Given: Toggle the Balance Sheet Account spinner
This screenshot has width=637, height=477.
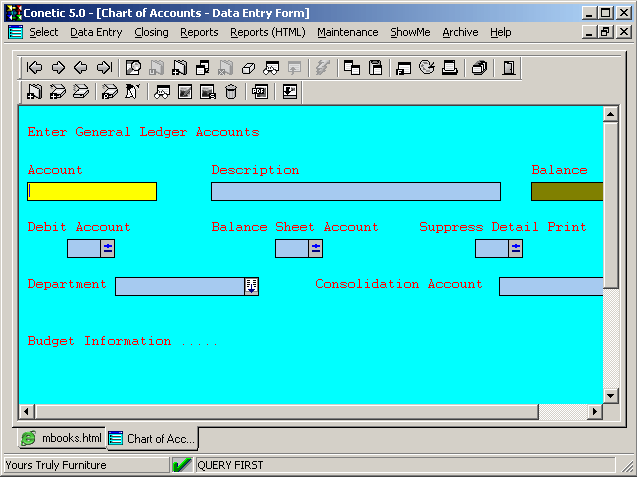Looking at the screenshot, I should 316,248.
